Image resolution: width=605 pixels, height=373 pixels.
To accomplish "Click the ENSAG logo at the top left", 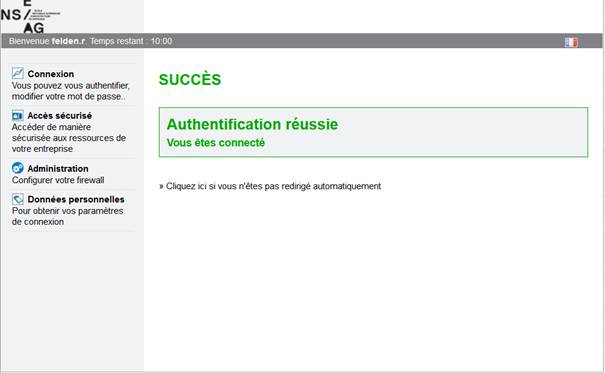I will tap(30, 16).
